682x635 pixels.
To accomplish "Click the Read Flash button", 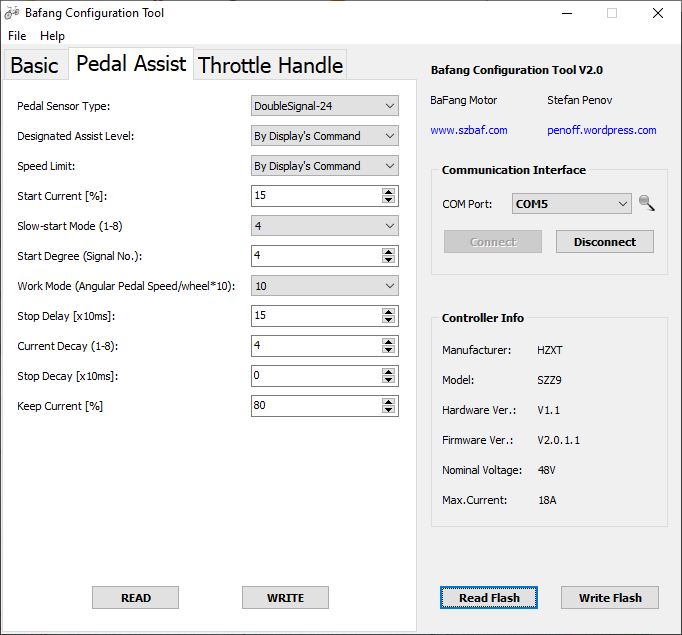I will [x=489, y=598].
